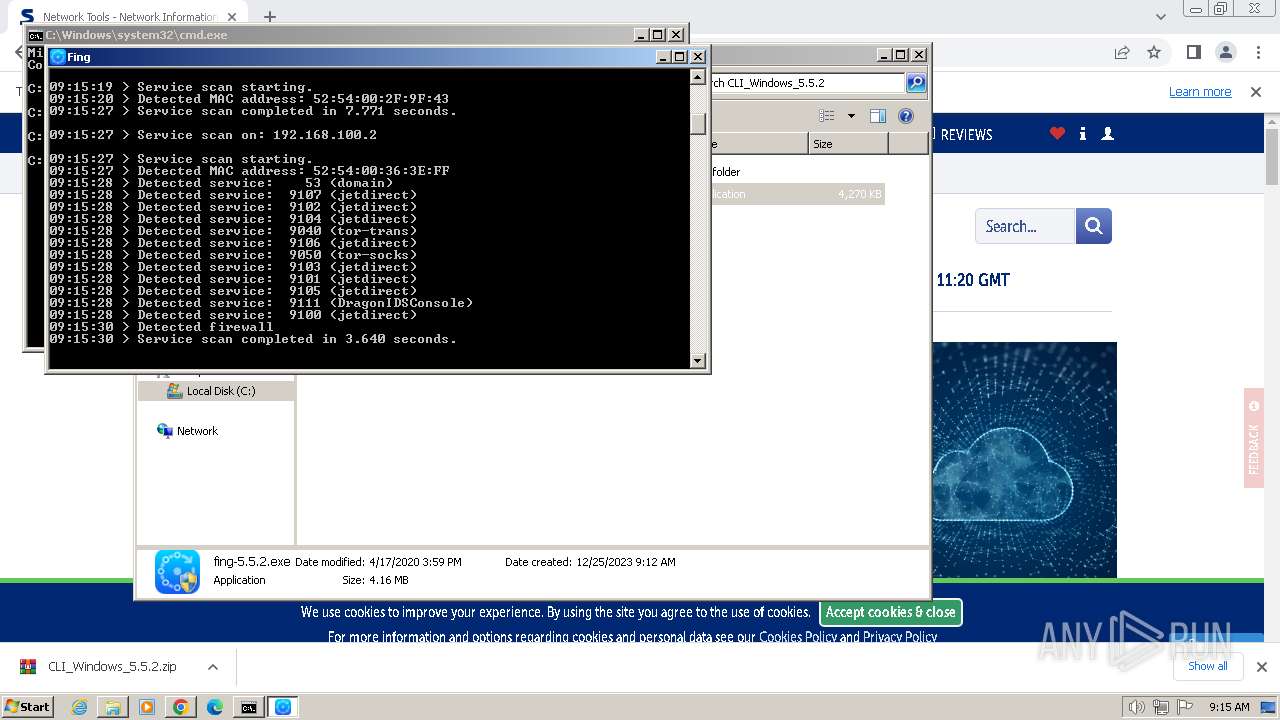The image size is (1280, 720).
Task: Open view options dropdown arrow in Explorer
Action: [851, 116]
